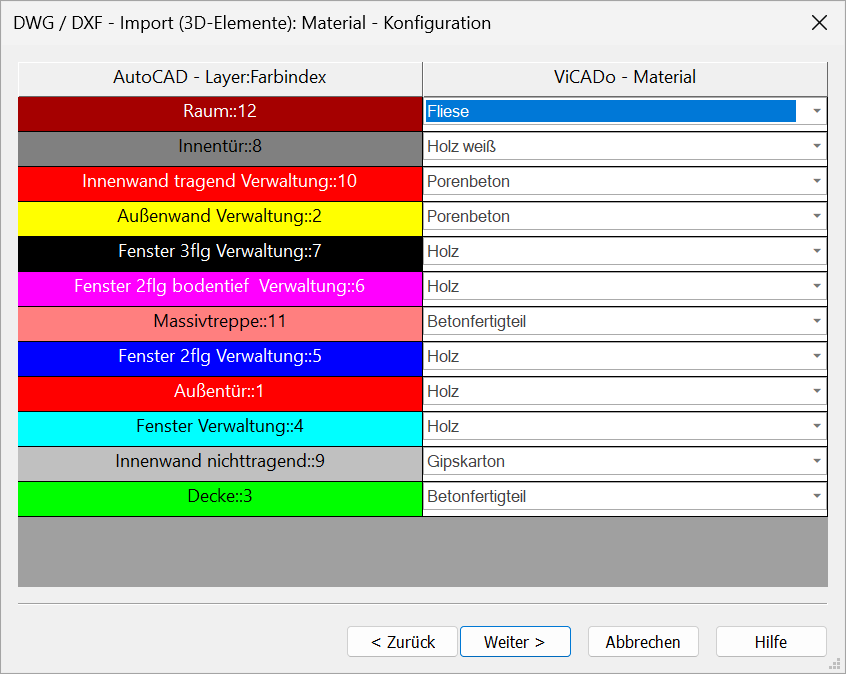This screenshot has width=846, height=674.
Task: Select the dark red Raum::12 layer cell
Action: [220, 114]
